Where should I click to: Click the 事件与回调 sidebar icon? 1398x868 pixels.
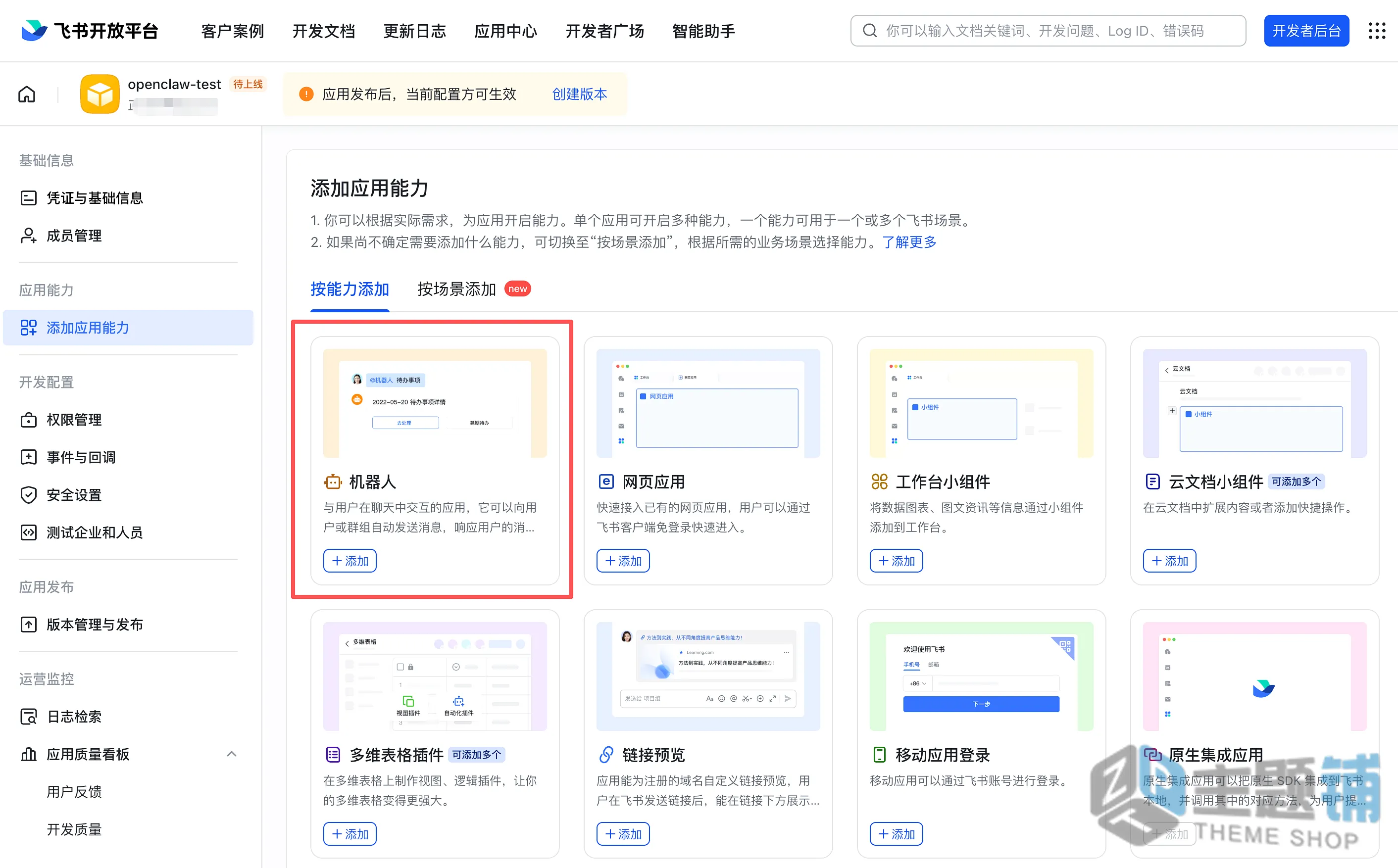(28, 457)
